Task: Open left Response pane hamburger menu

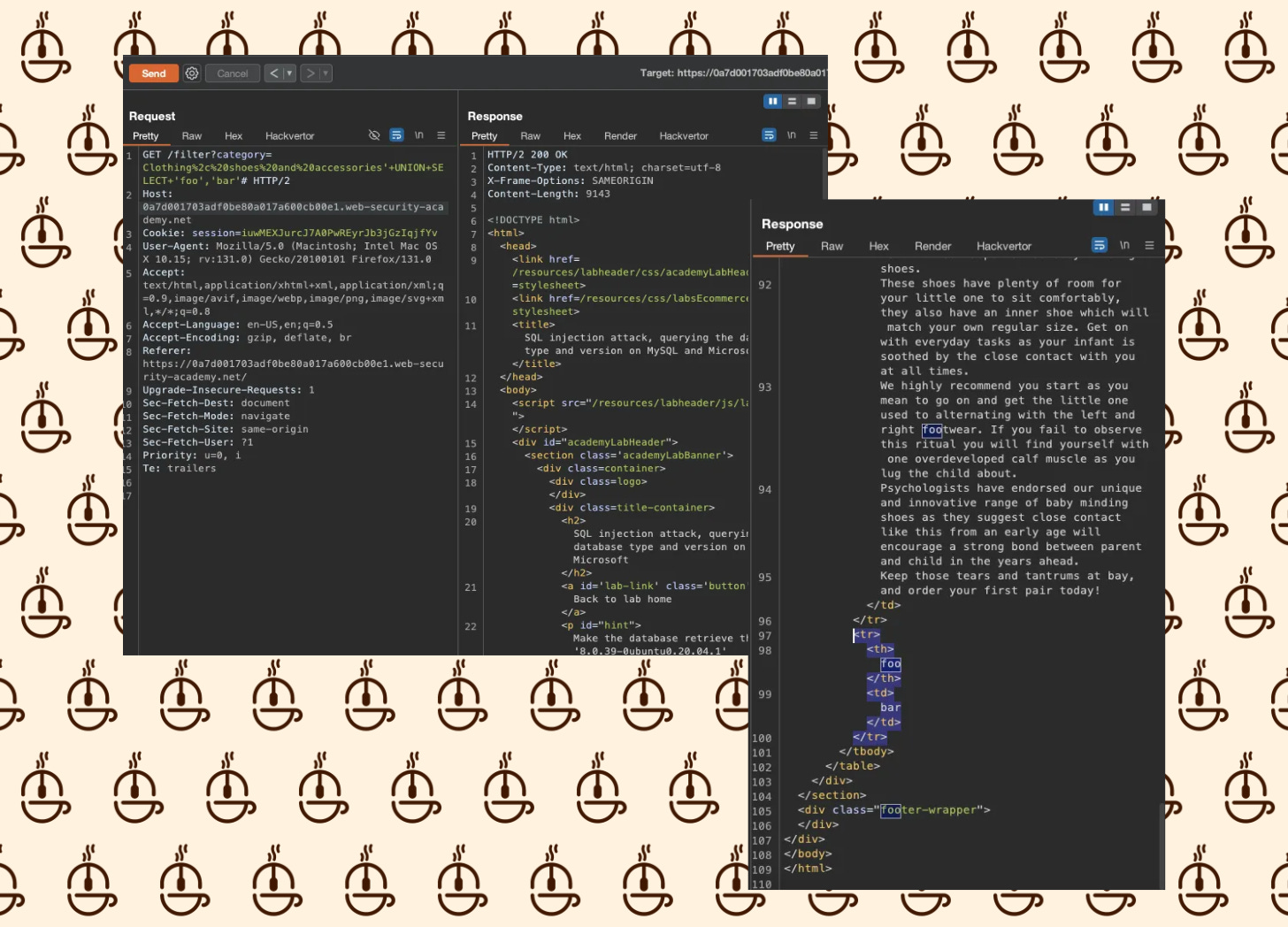Action: click(x=814, y=135)
